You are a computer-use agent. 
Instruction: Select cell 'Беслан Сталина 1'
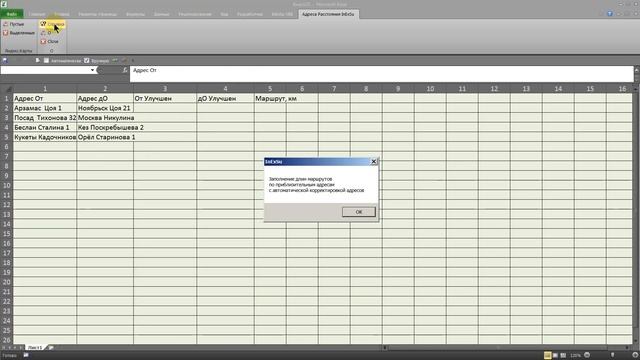click(45, 127)
